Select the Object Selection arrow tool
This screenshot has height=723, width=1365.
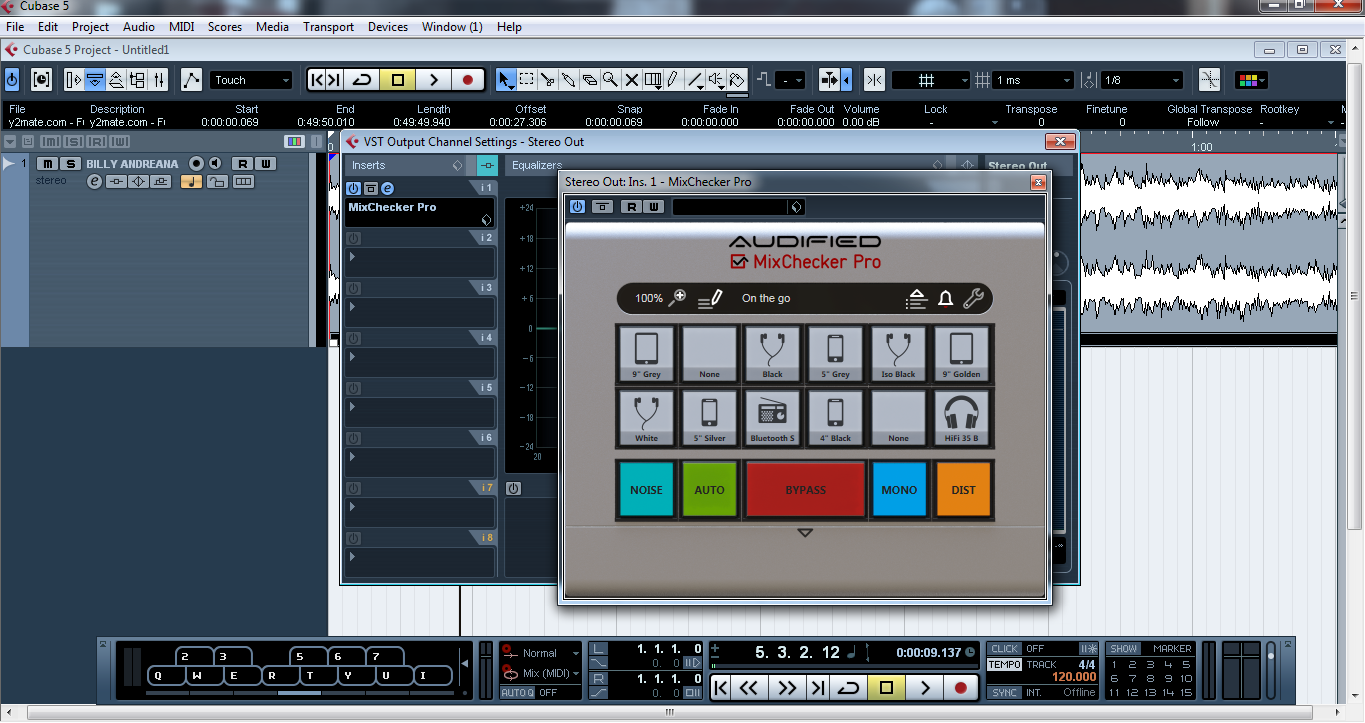tap(506, 80)
